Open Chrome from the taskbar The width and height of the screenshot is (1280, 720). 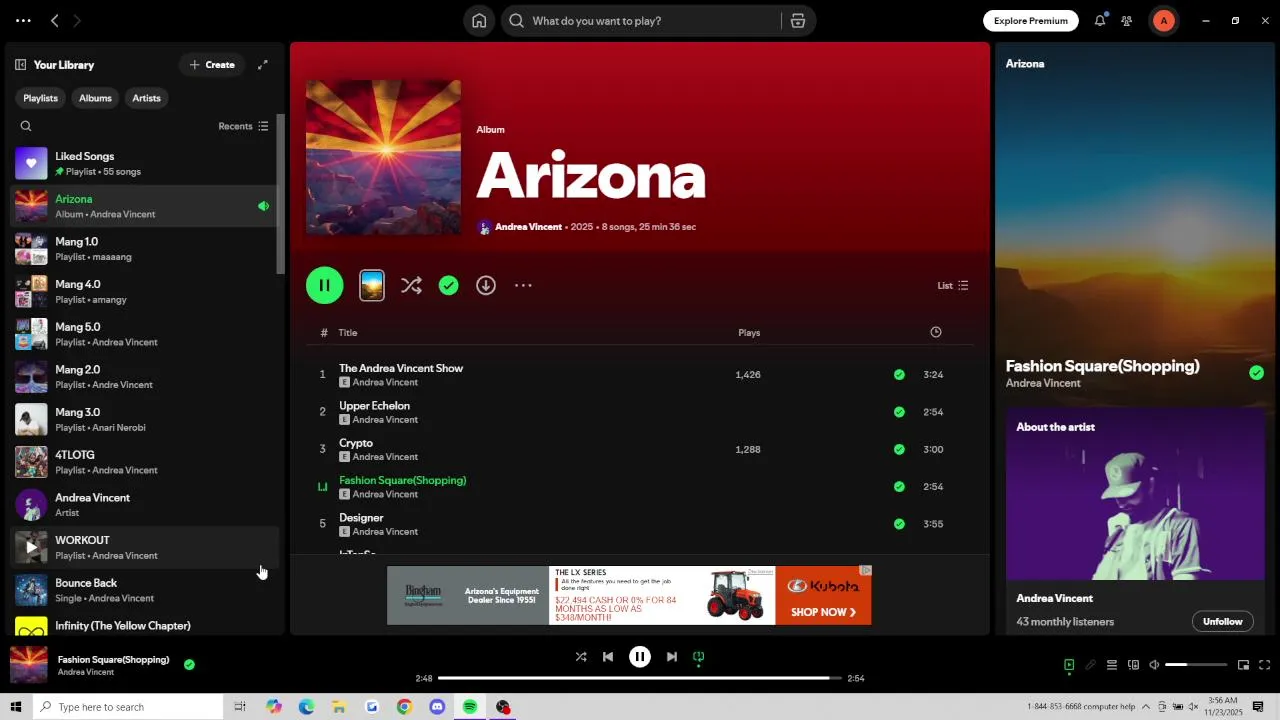click(404, 707)
